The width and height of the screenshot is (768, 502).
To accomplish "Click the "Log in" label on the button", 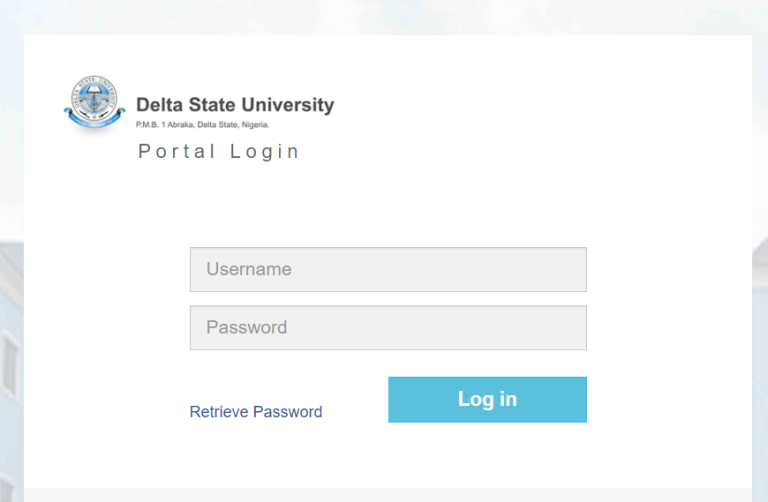I will (487, 399).
